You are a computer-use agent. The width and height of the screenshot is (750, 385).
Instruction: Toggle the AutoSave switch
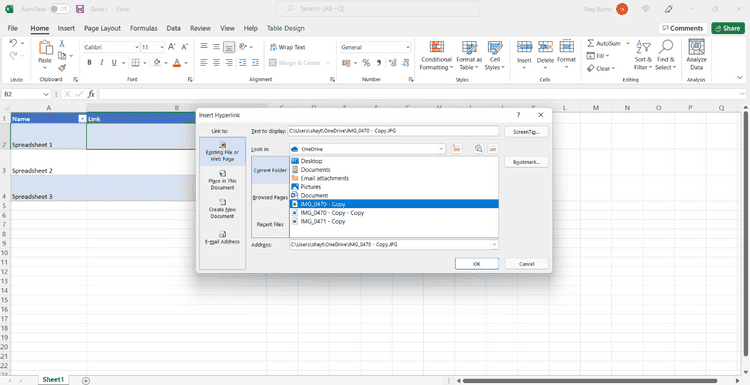pos(59,9)
